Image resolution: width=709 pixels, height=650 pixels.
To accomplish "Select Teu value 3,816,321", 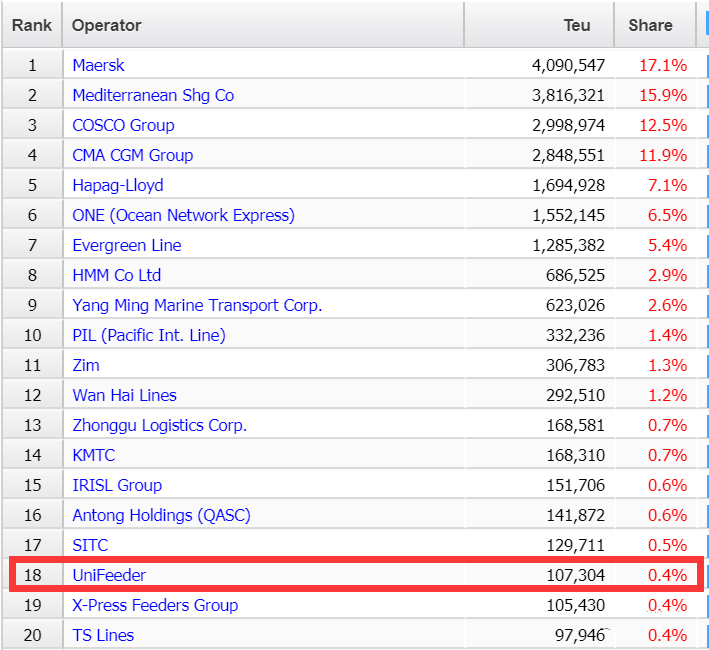I will pos(568,95).
